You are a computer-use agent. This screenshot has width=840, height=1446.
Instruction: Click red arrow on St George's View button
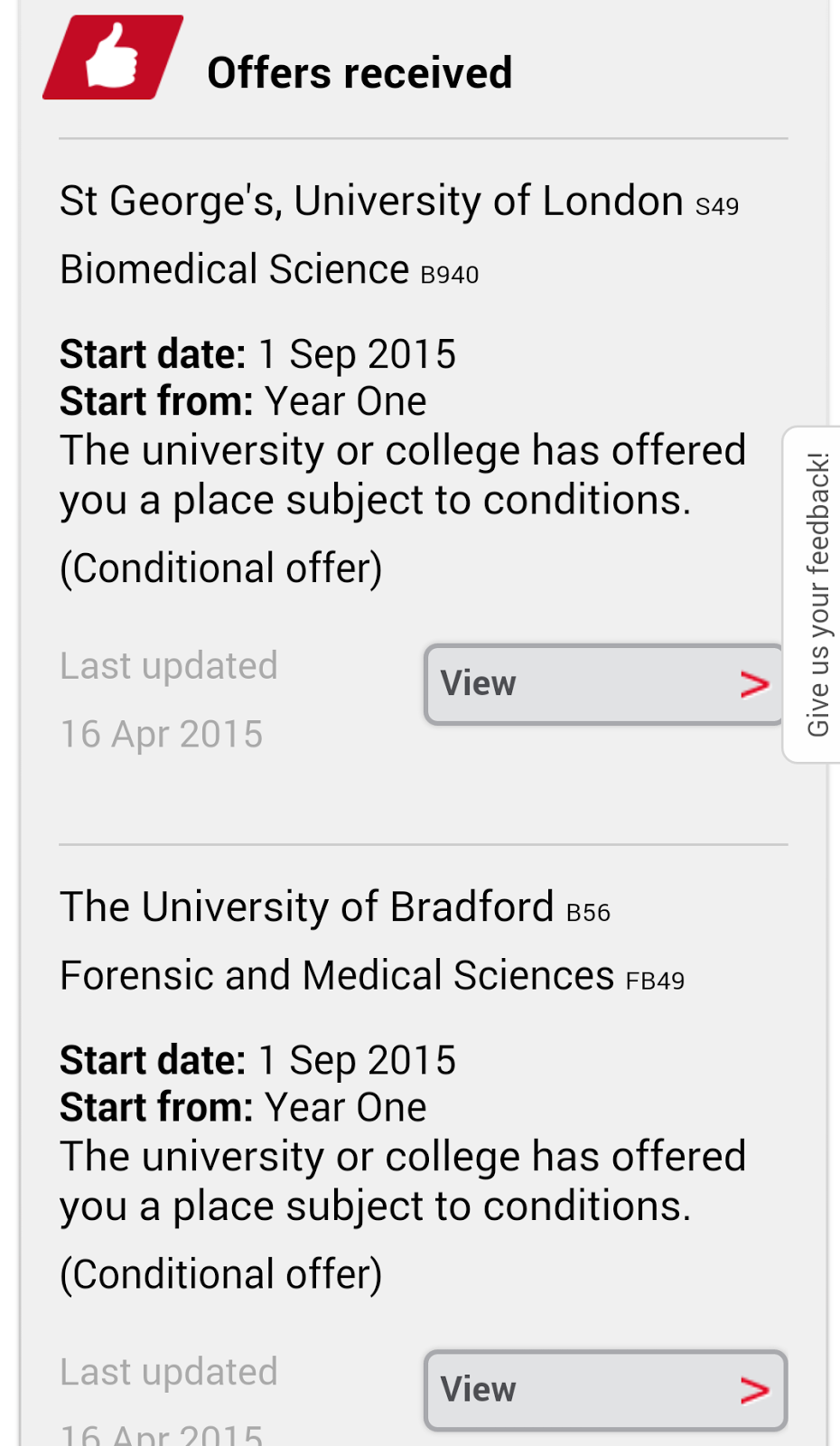754,685
